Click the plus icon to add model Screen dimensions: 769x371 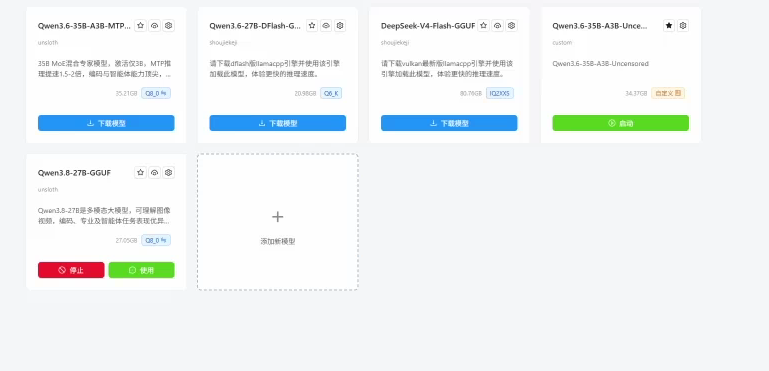click(x=278, y=216)
